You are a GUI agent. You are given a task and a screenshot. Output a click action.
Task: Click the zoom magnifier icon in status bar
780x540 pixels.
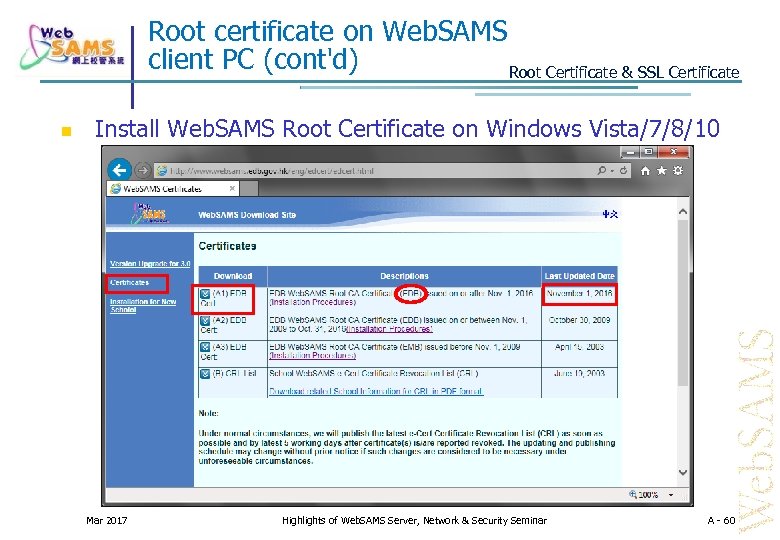point(633,494)
